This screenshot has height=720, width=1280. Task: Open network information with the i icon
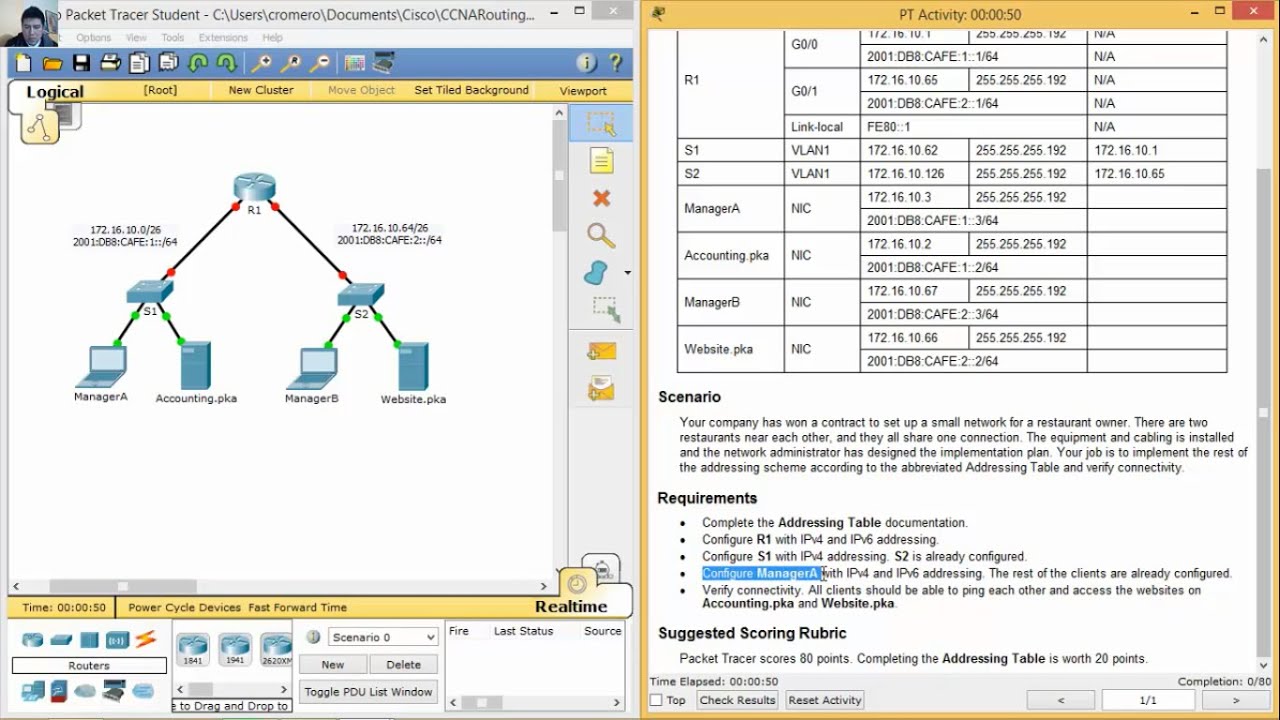(587, 63)
